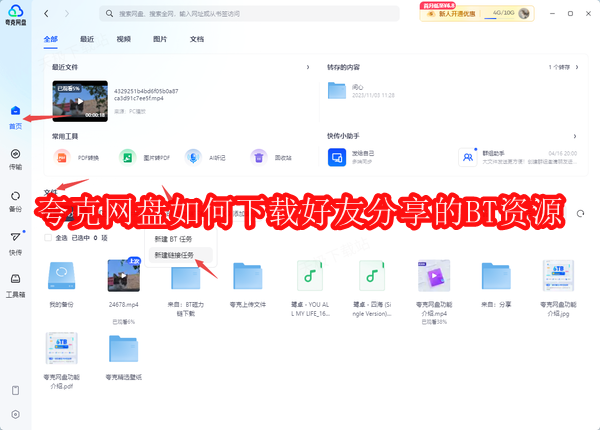Open the 快传 quick transfer sidebar icon
This screenshot has height=430, width=600.
[15, 237]
